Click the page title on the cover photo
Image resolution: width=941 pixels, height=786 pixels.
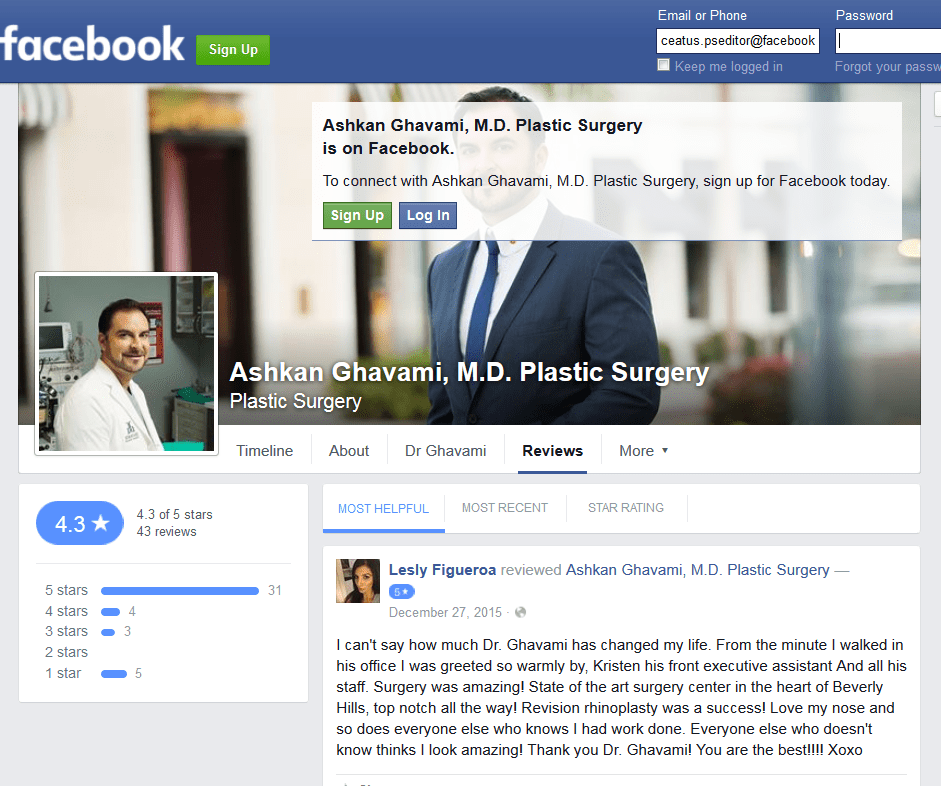[469, 372]
